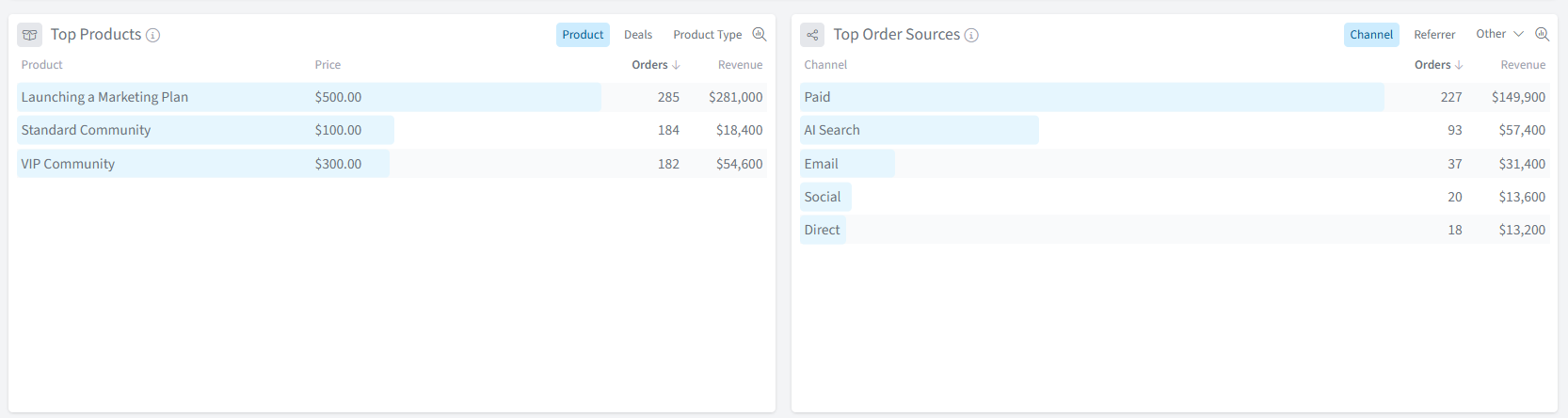The height and width of the screenshot is (418, 1568).
Task: Sort products by the Revenue column header
Action: click(x=740, y=65)
